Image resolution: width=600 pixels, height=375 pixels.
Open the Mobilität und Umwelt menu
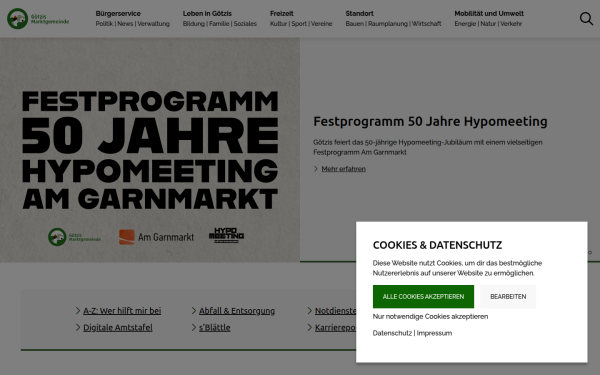[x=489, y=13]
